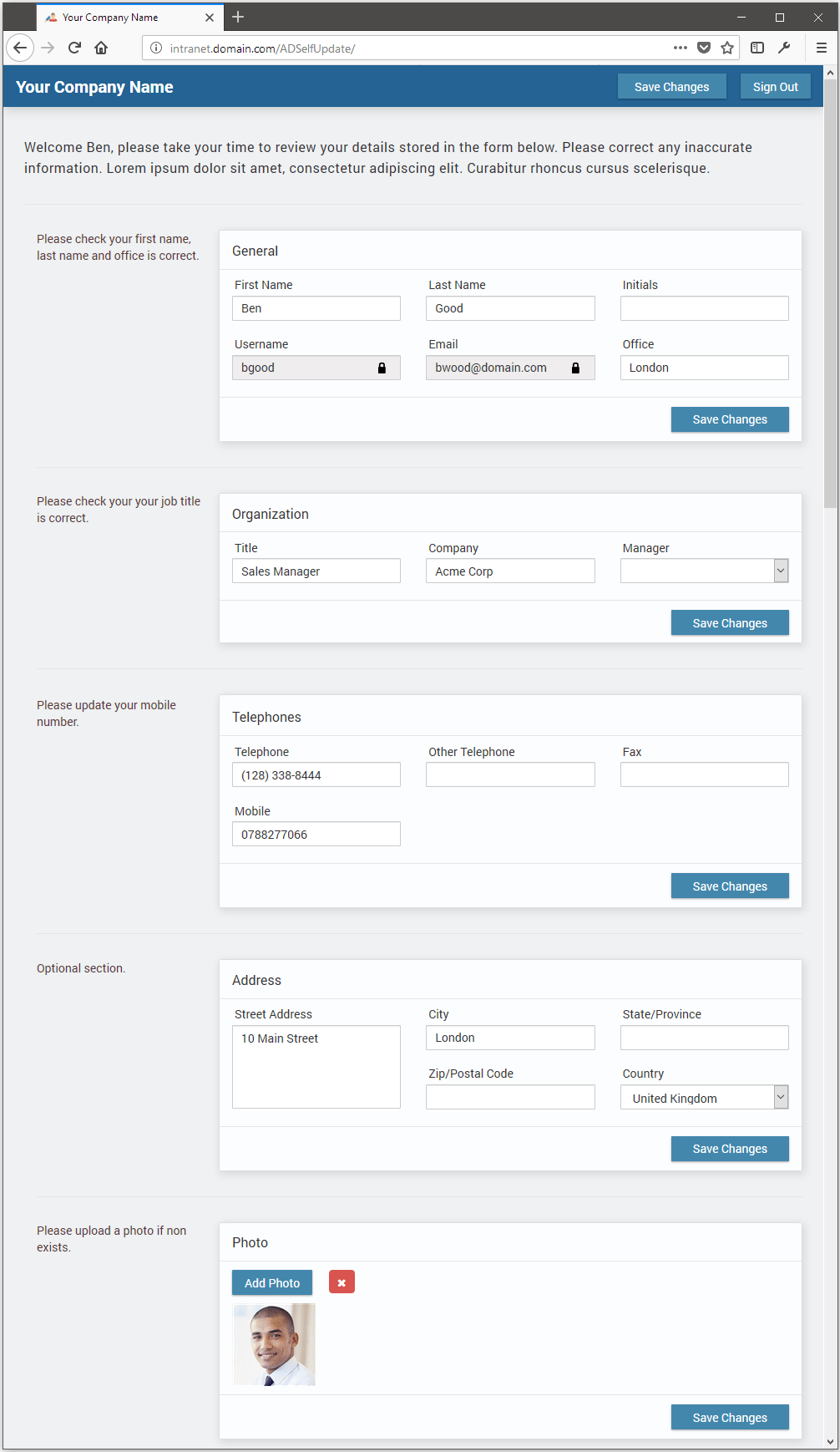This screenshot has height=1452, width=840.
Task: Click the Fax input field
Action: pos(704,774)
